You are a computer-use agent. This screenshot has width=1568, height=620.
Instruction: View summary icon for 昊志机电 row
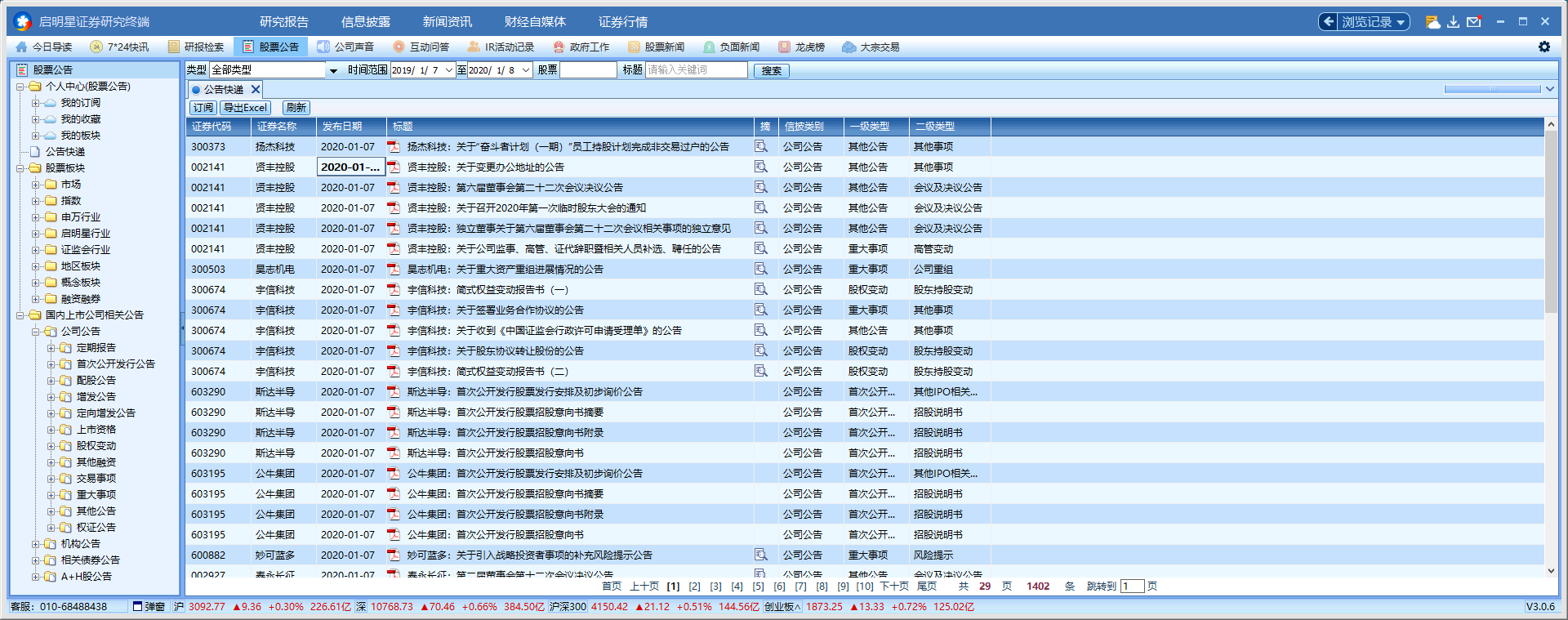tap(761, 270)
